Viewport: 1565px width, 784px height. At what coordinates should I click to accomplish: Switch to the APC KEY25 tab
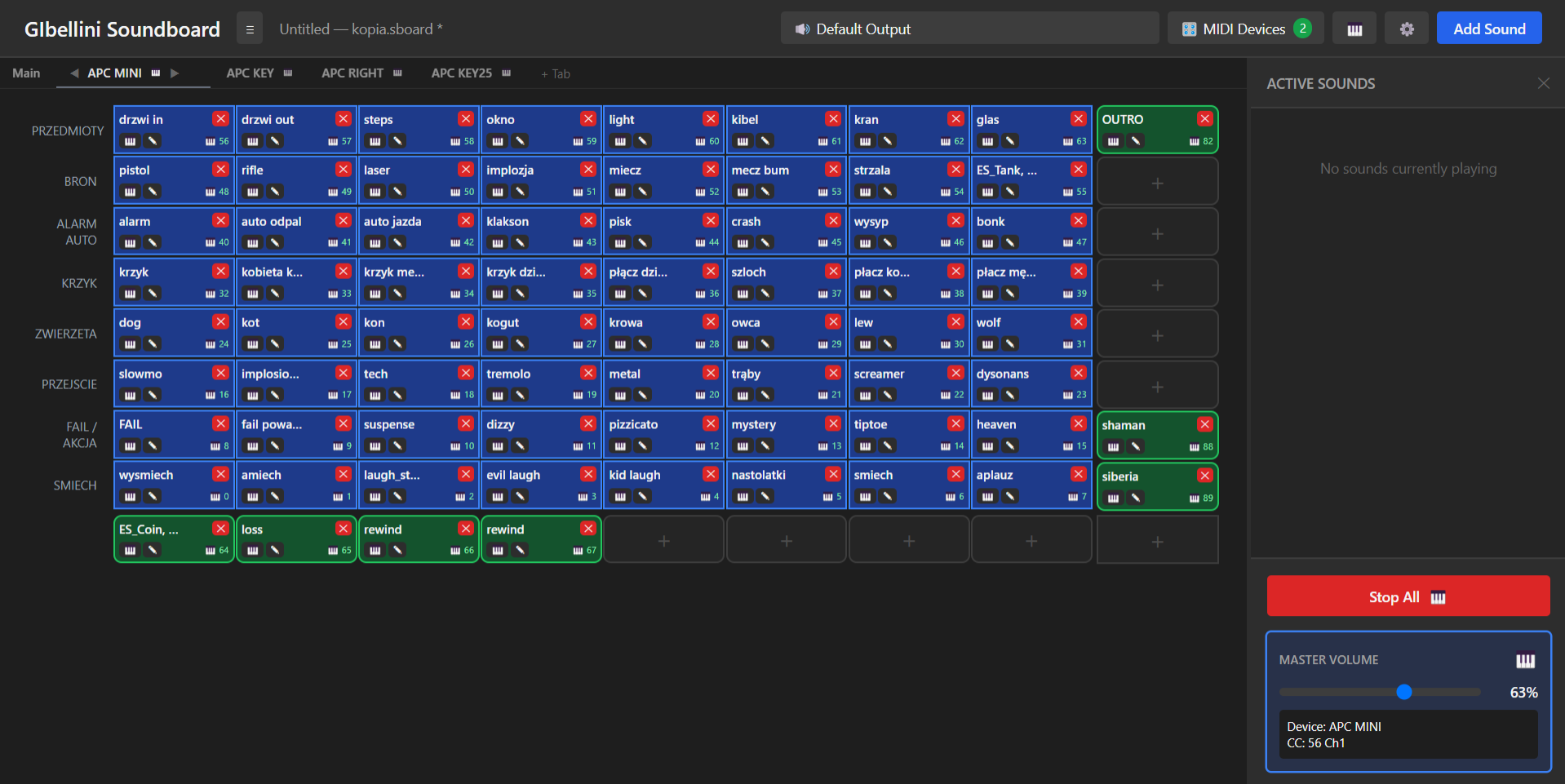tap(461, 73)
